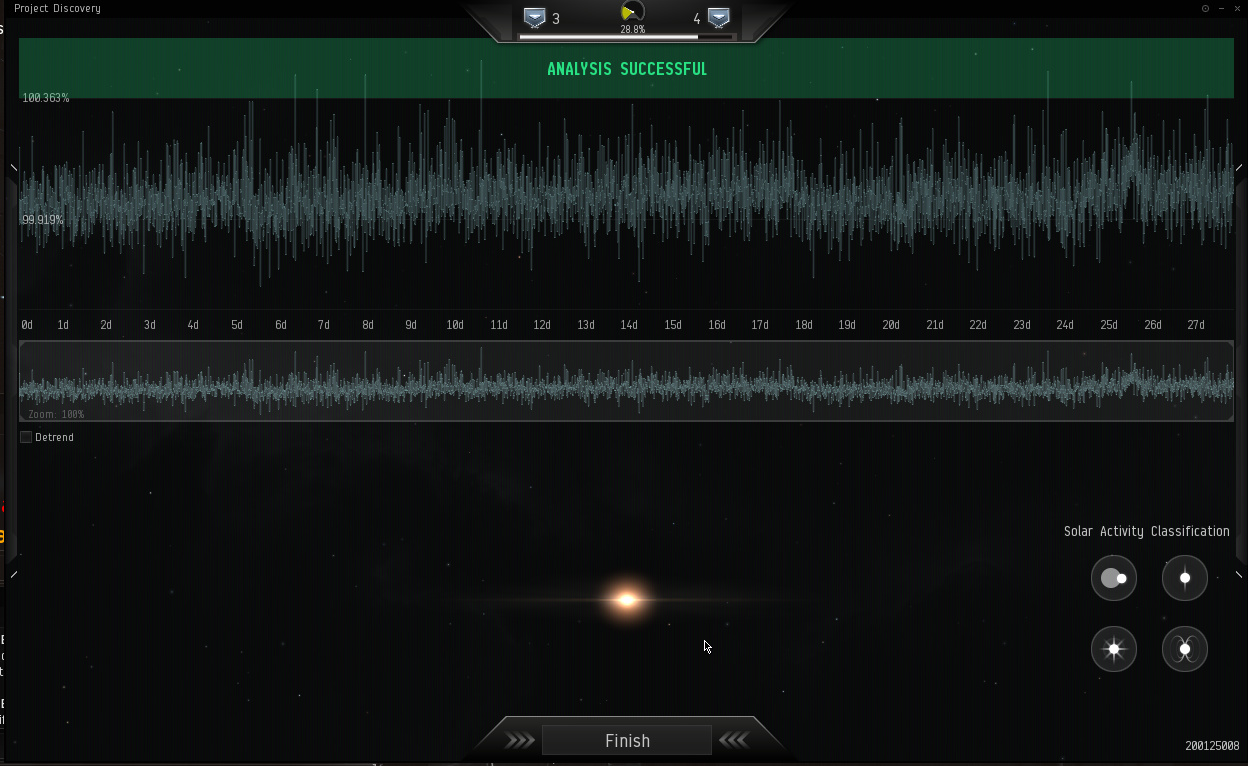Click the Finish button
1248x766 pixels.
coord(627,740)
